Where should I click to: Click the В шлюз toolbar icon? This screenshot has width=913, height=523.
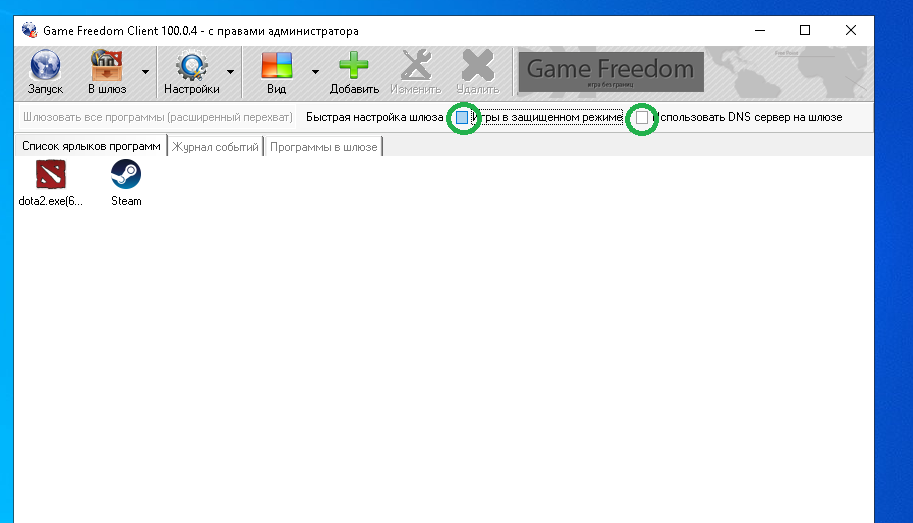[x=107, y=65]
